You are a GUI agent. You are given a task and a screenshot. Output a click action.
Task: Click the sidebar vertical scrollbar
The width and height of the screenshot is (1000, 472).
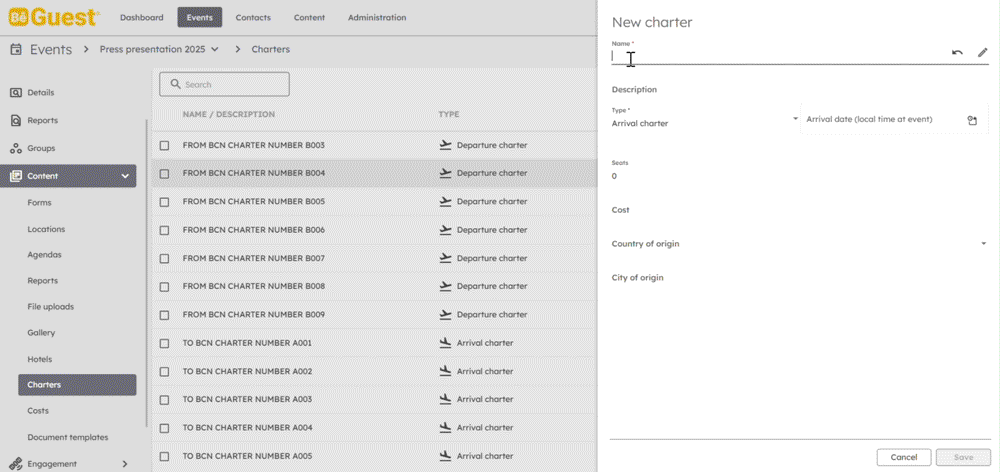coord(147,274)
